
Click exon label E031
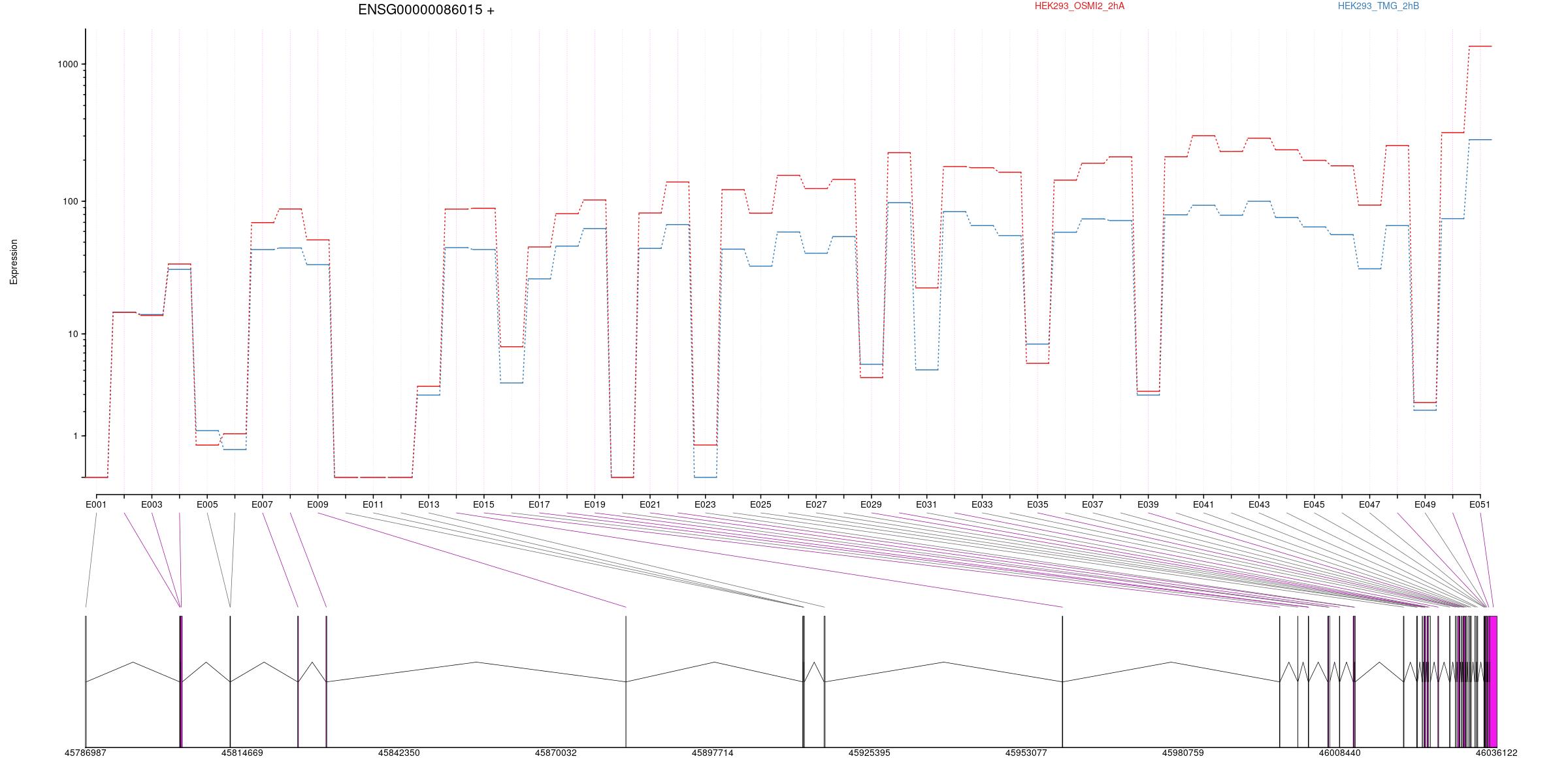pyautogui.click(x=926, y=504)
